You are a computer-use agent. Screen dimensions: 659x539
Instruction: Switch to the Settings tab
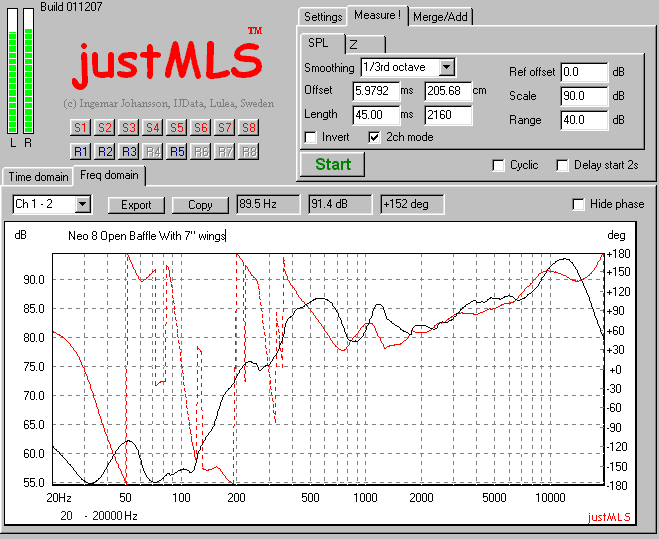pyautogui.click(x=323, y=17)
